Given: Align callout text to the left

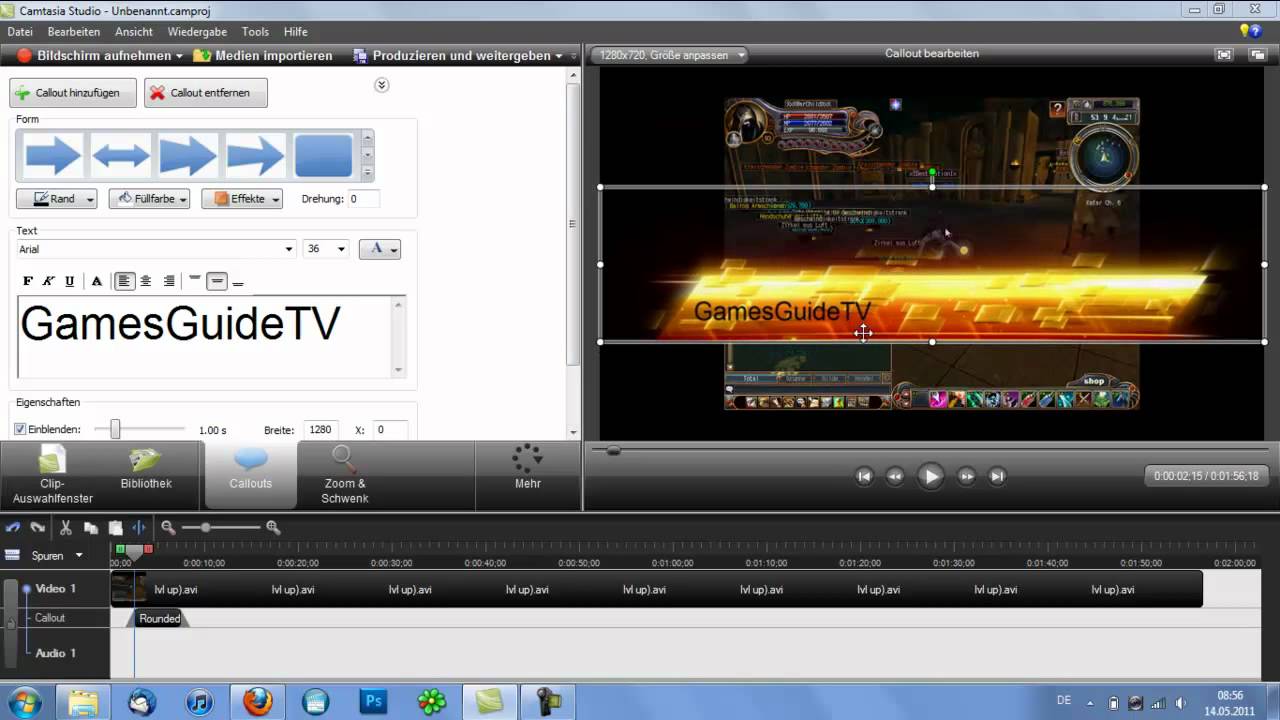Looking at the screenshot, I should 124,281.
